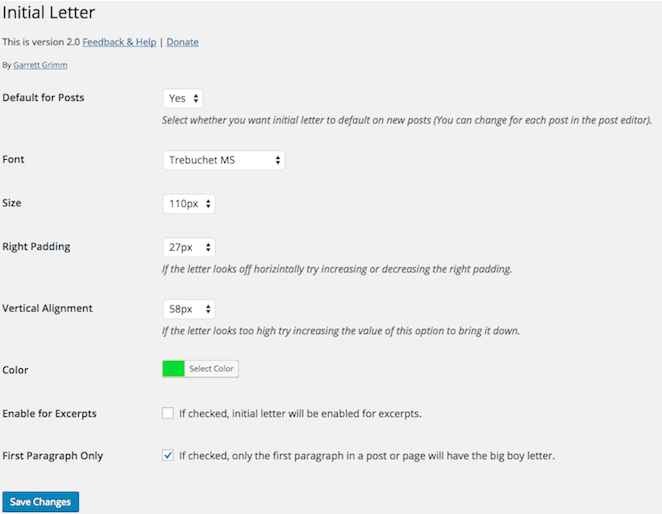Click the excerpts checkbox description text

click(300, 413)
